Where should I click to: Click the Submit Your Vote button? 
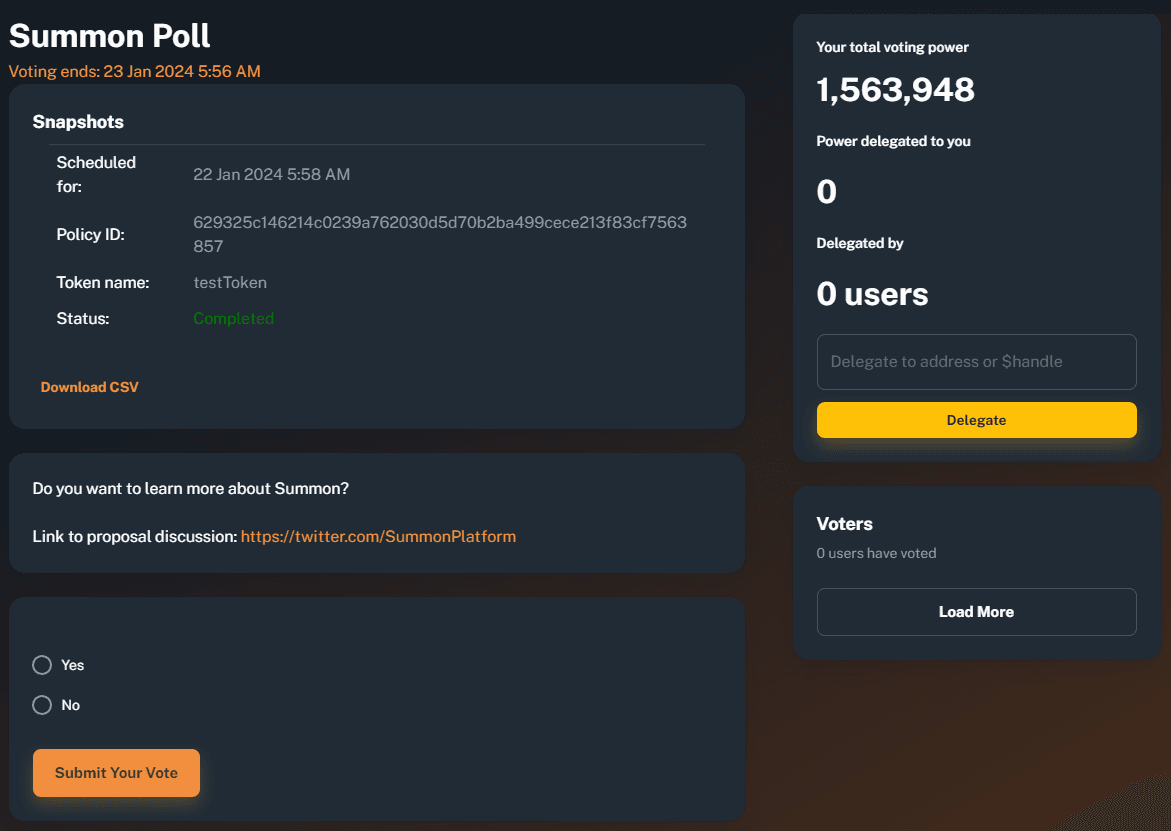pos(117,773)
